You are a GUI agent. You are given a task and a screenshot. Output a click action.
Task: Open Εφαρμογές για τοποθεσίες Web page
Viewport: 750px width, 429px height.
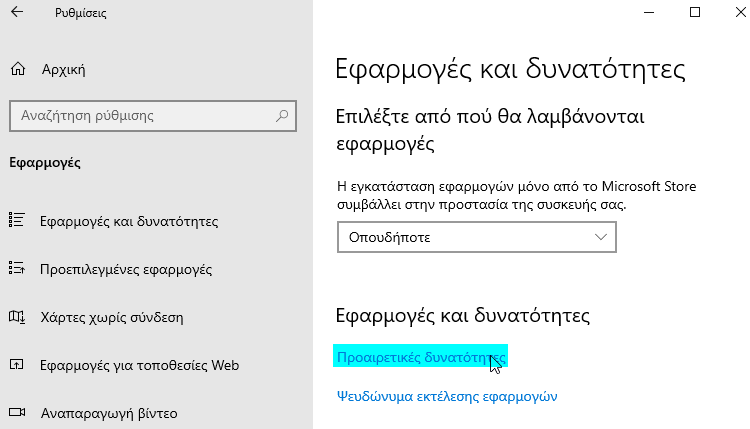(140, 365)
